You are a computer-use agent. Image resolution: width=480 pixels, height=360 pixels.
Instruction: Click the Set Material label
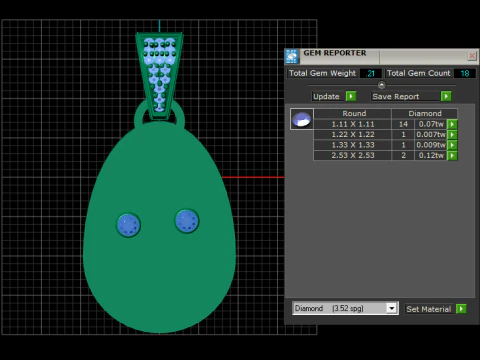pos(429,309)
